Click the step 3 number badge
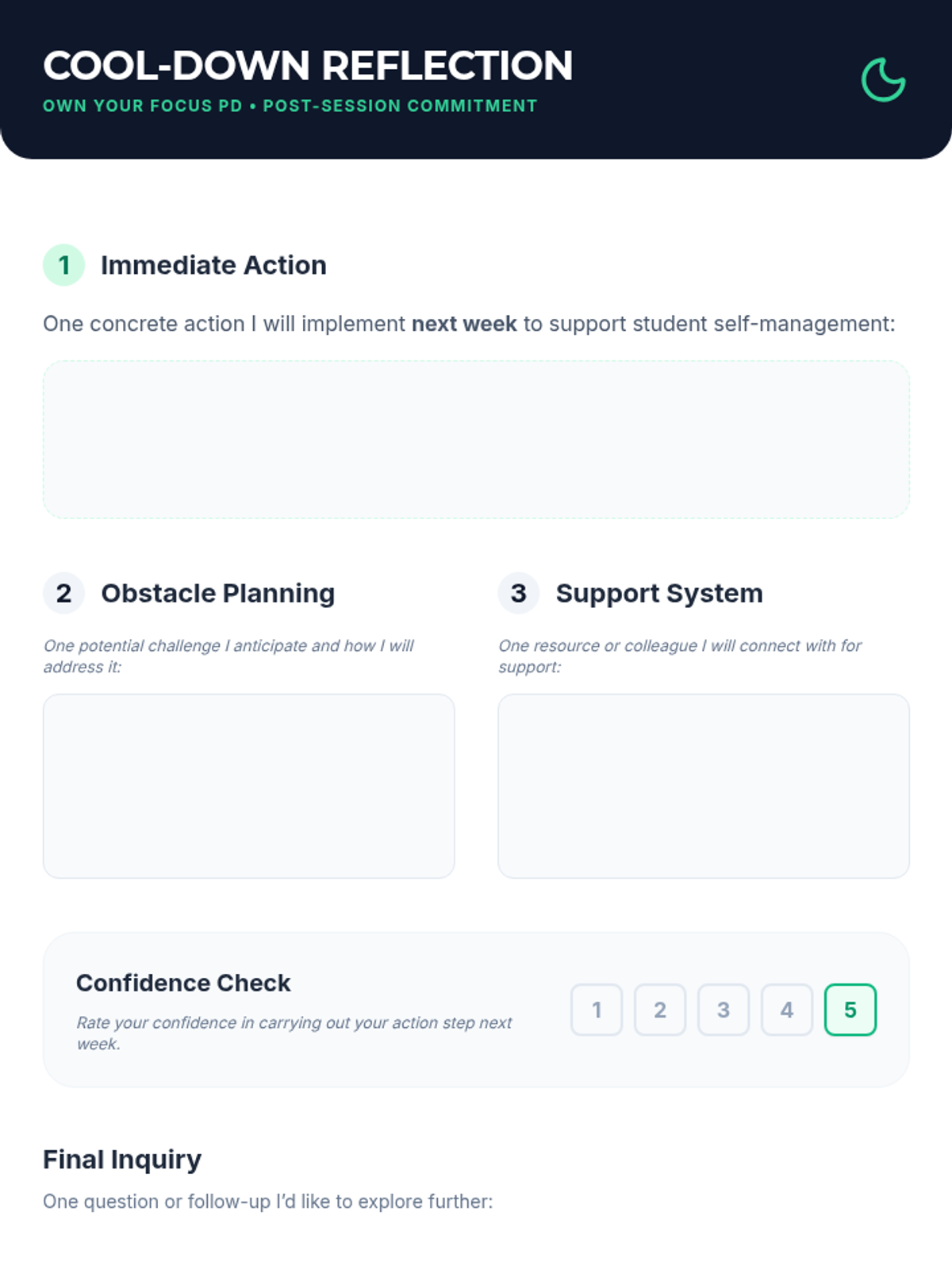 click(x=518, y=593)
